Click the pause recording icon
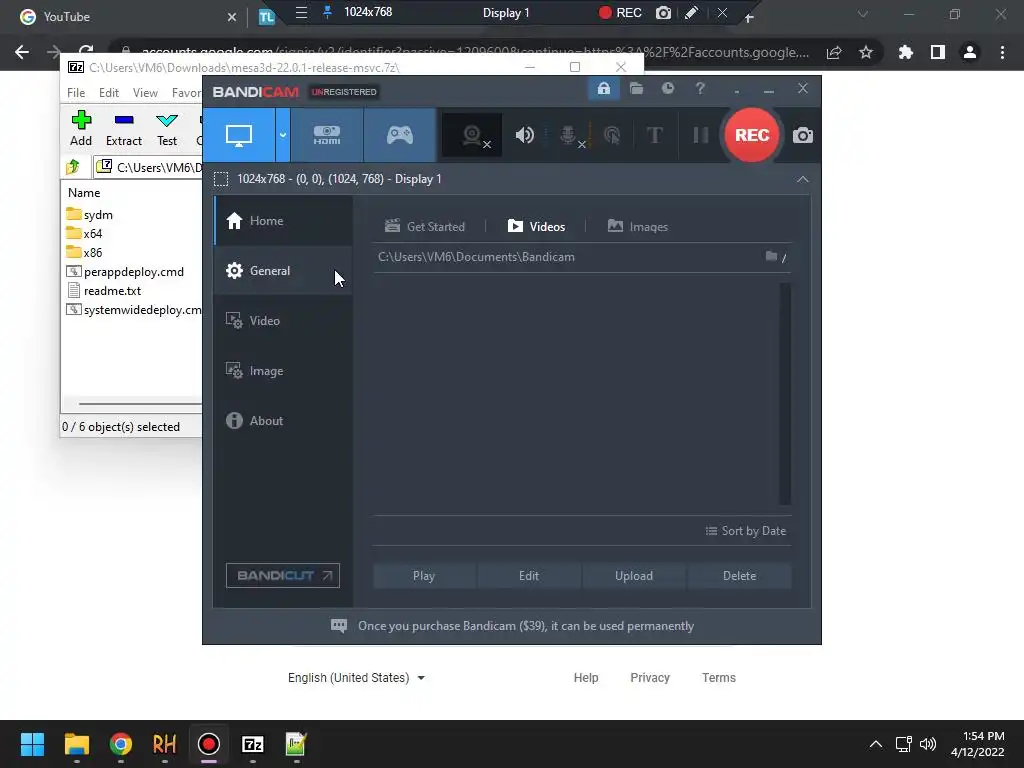The width and height of the screenshot is (1024, 768). (x=701, y=135)
